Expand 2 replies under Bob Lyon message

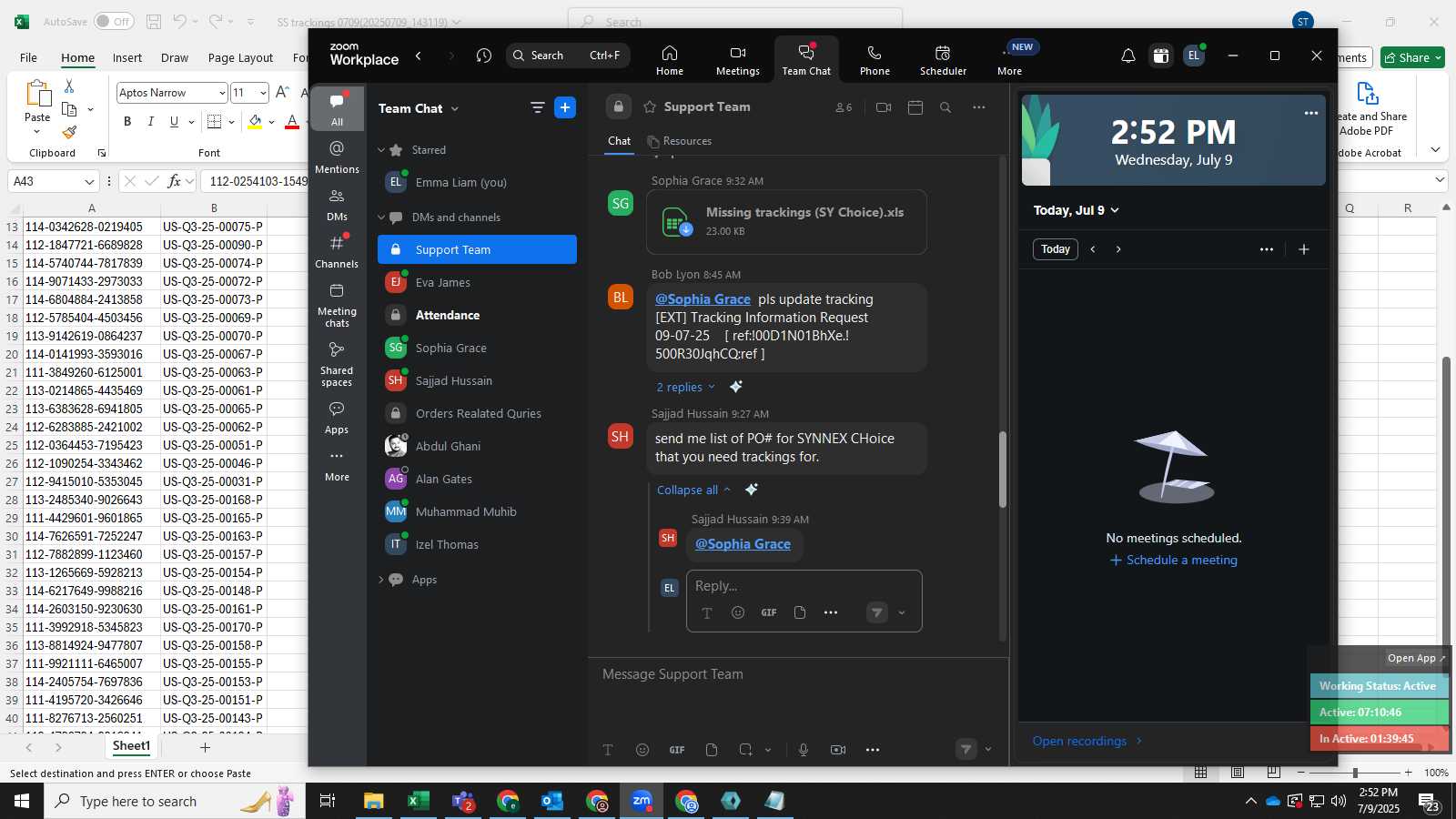[686, 387]
